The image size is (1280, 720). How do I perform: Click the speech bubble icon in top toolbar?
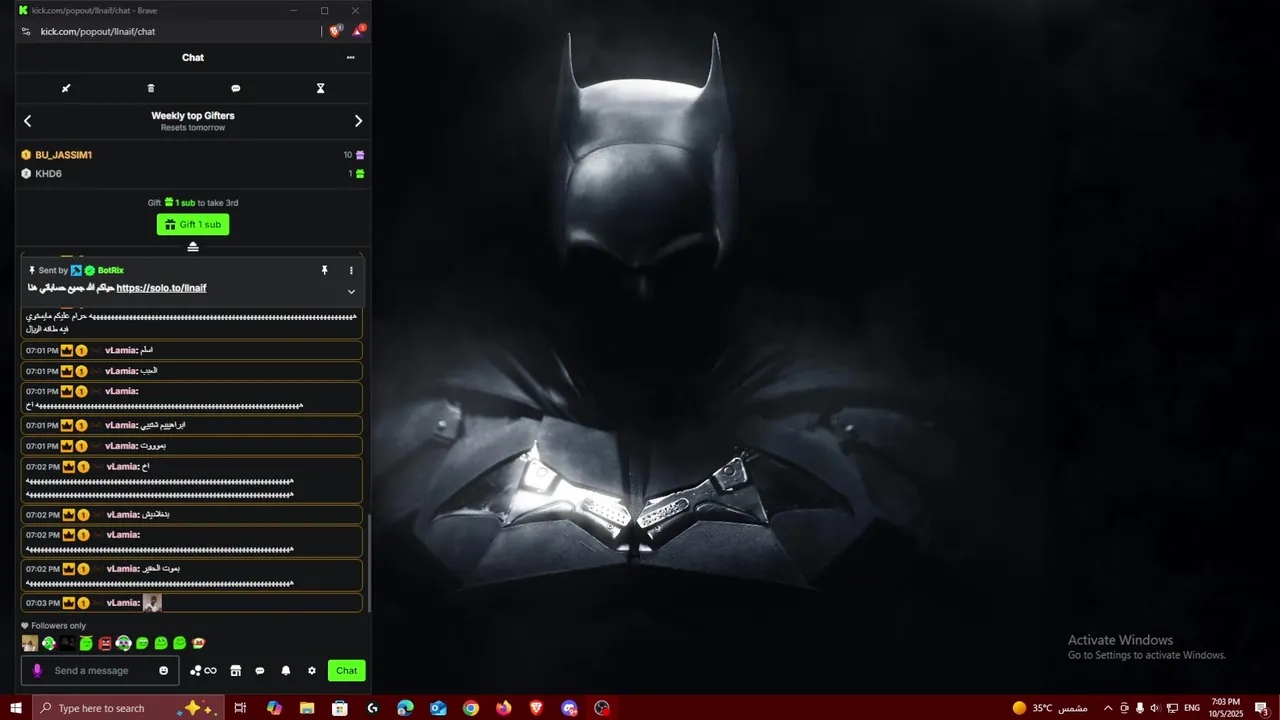(236, 88)
